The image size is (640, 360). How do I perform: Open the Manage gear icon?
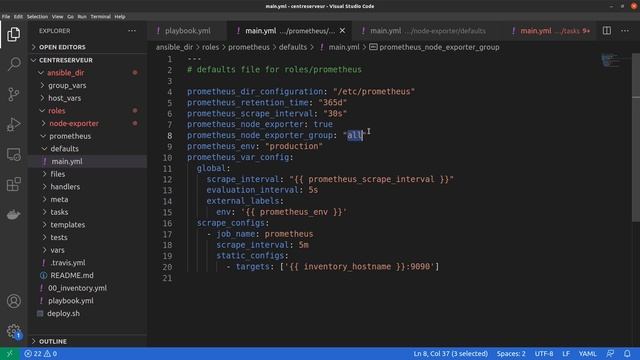pos(13,331)
